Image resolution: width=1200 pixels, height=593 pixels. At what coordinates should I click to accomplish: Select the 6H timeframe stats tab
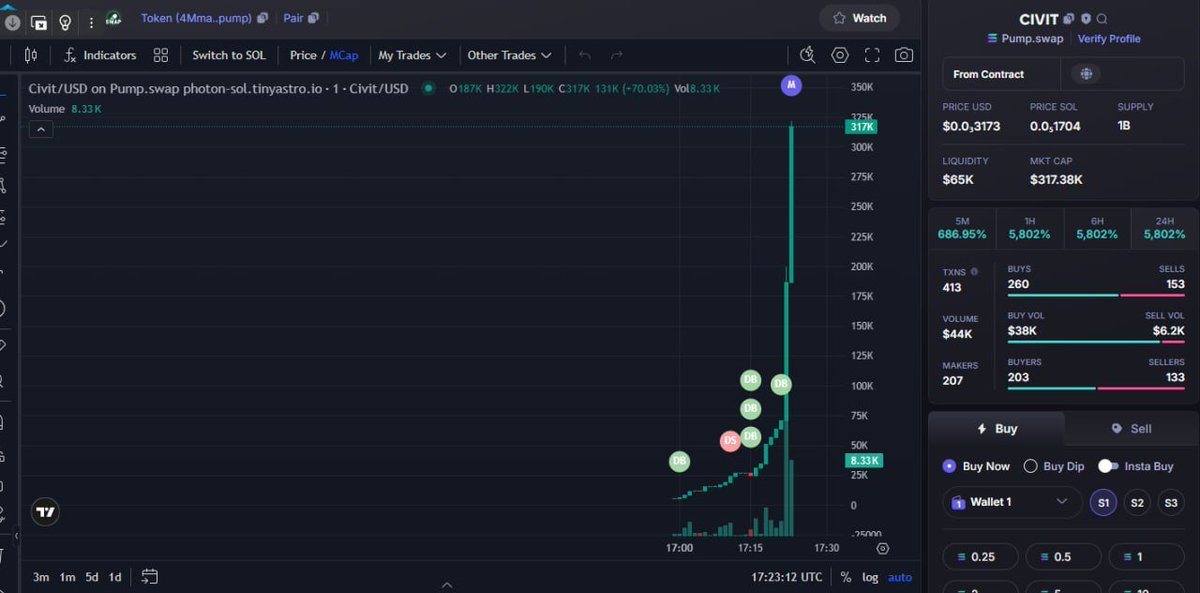1097,228
